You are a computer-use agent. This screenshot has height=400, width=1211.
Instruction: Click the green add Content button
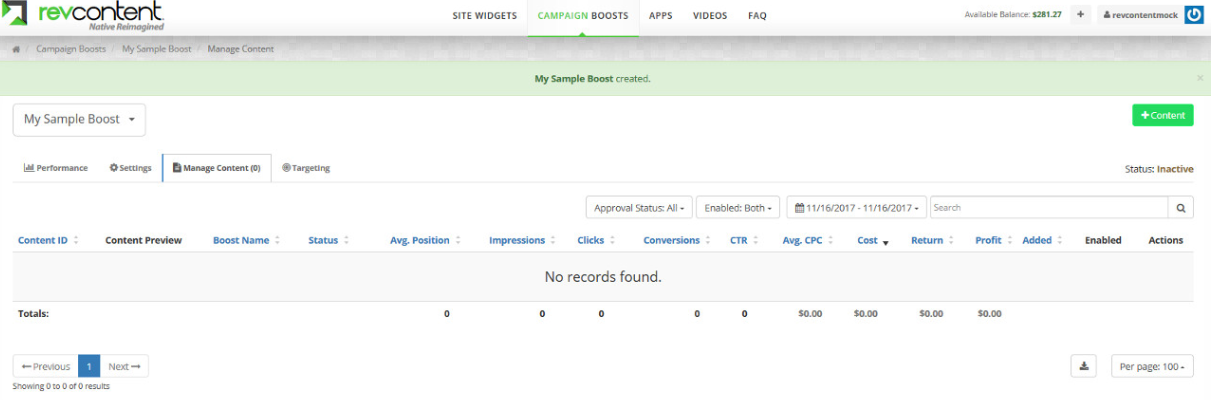coord(1162,116)
